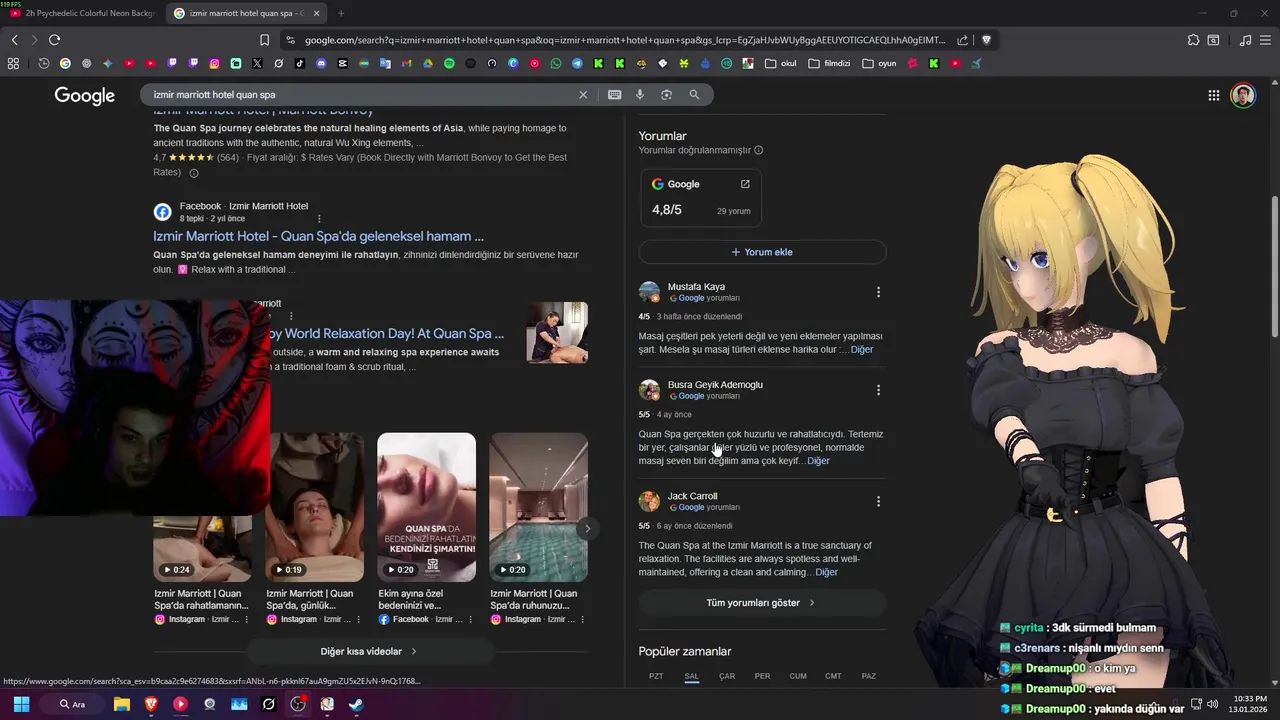Image resolution: width=1280 pixels, height=720 pixels.
Task: Open Google Lens image search
Action: tap(666, 95)
